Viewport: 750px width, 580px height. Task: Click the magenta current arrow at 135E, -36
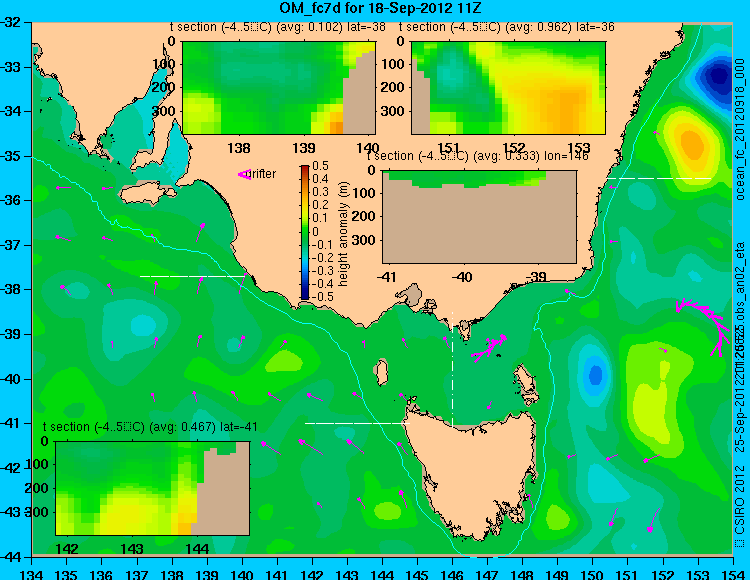[63, 188]
